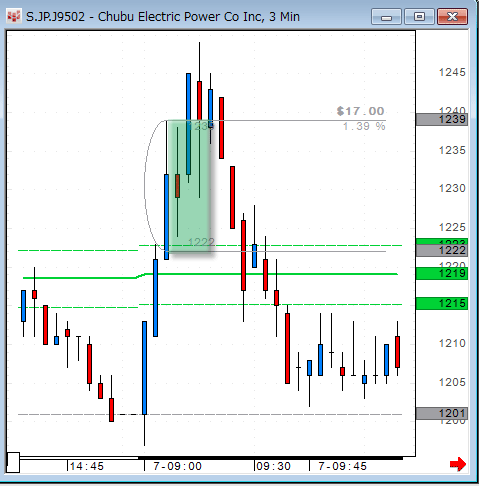Click the white scroll box at chart bottom left

pos(13,462)
